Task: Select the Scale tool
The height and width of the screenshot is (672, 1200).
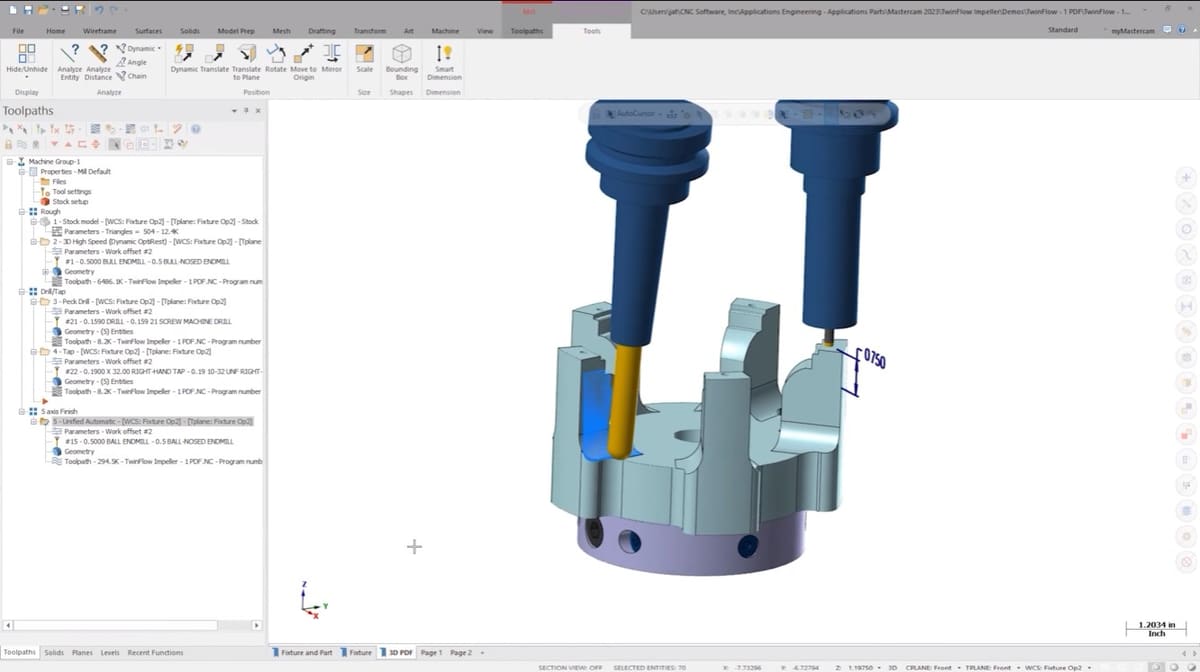Action: tap(364, 58)
